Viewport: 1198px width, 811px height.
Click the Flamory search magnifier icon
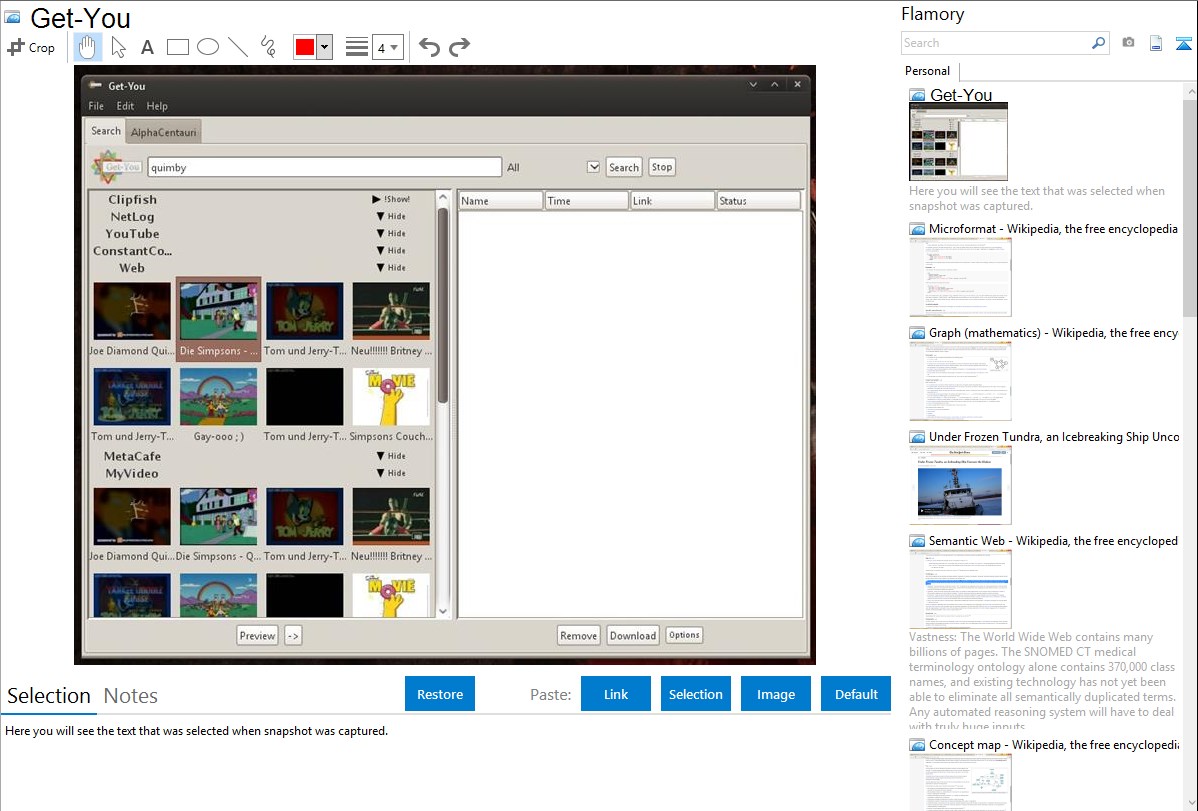(1098, 43)
